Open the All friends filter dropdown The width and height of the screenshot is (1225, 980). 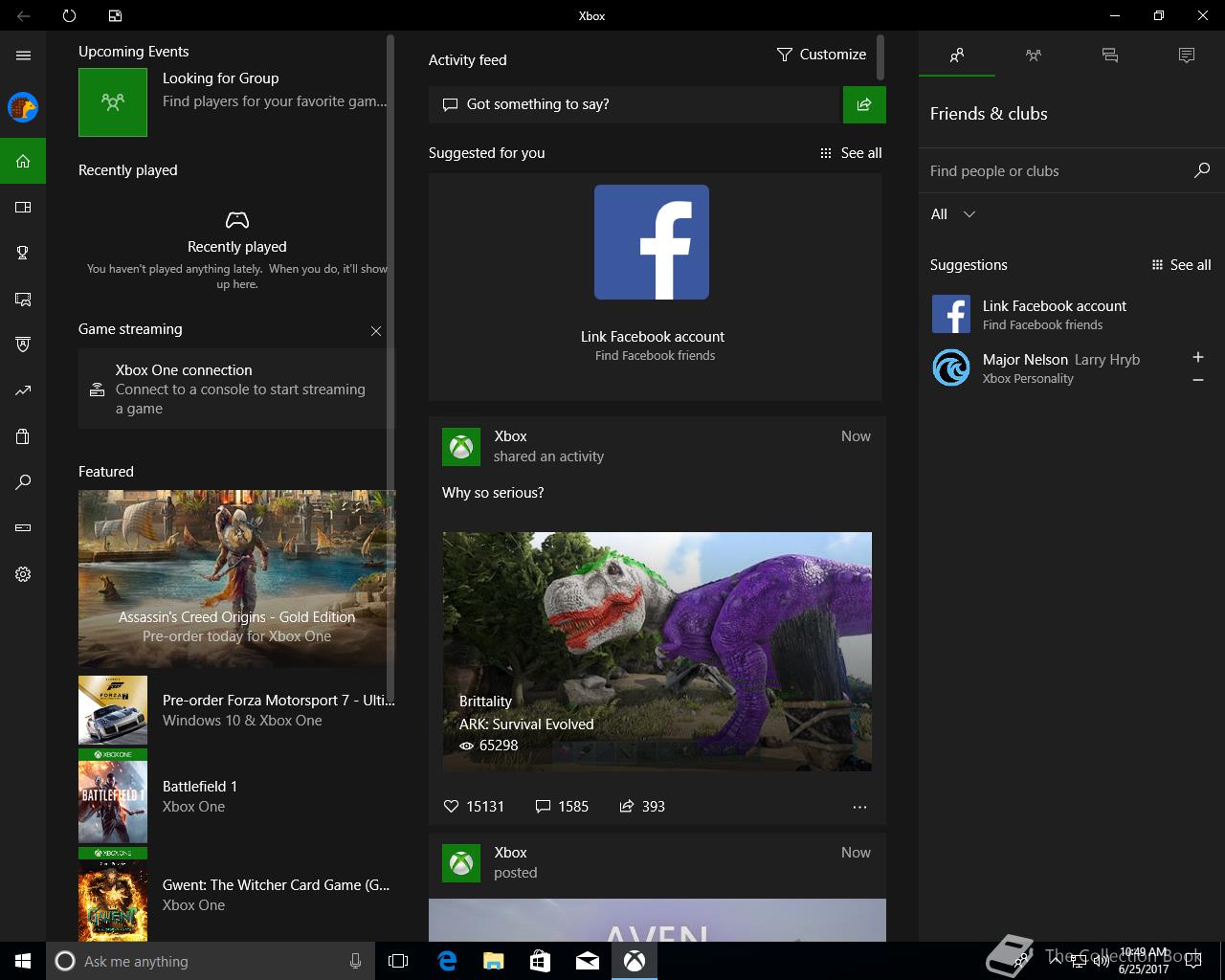(x=953, y=214)
